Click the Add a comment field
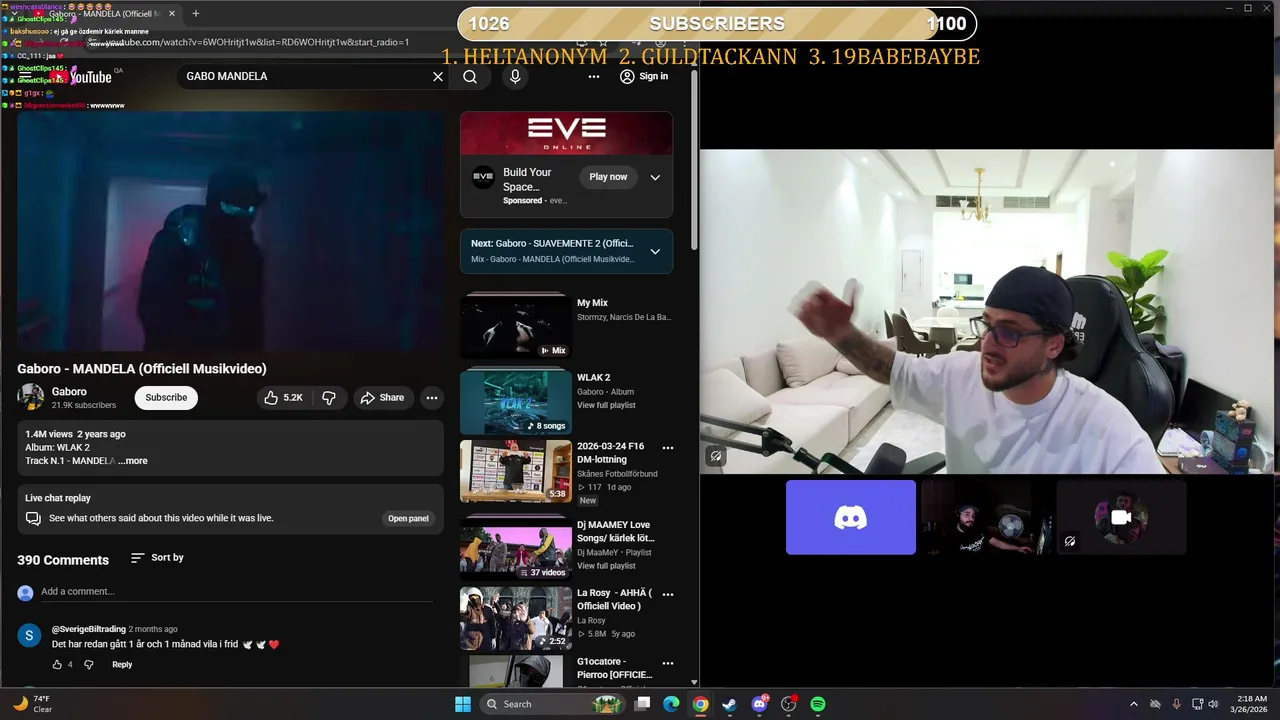 coord(237,592)
